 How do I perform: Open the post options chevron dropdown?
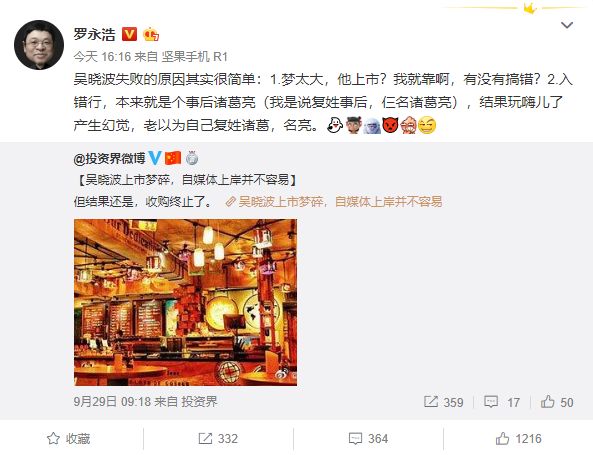pyautogui.click(x=567, y=25)
